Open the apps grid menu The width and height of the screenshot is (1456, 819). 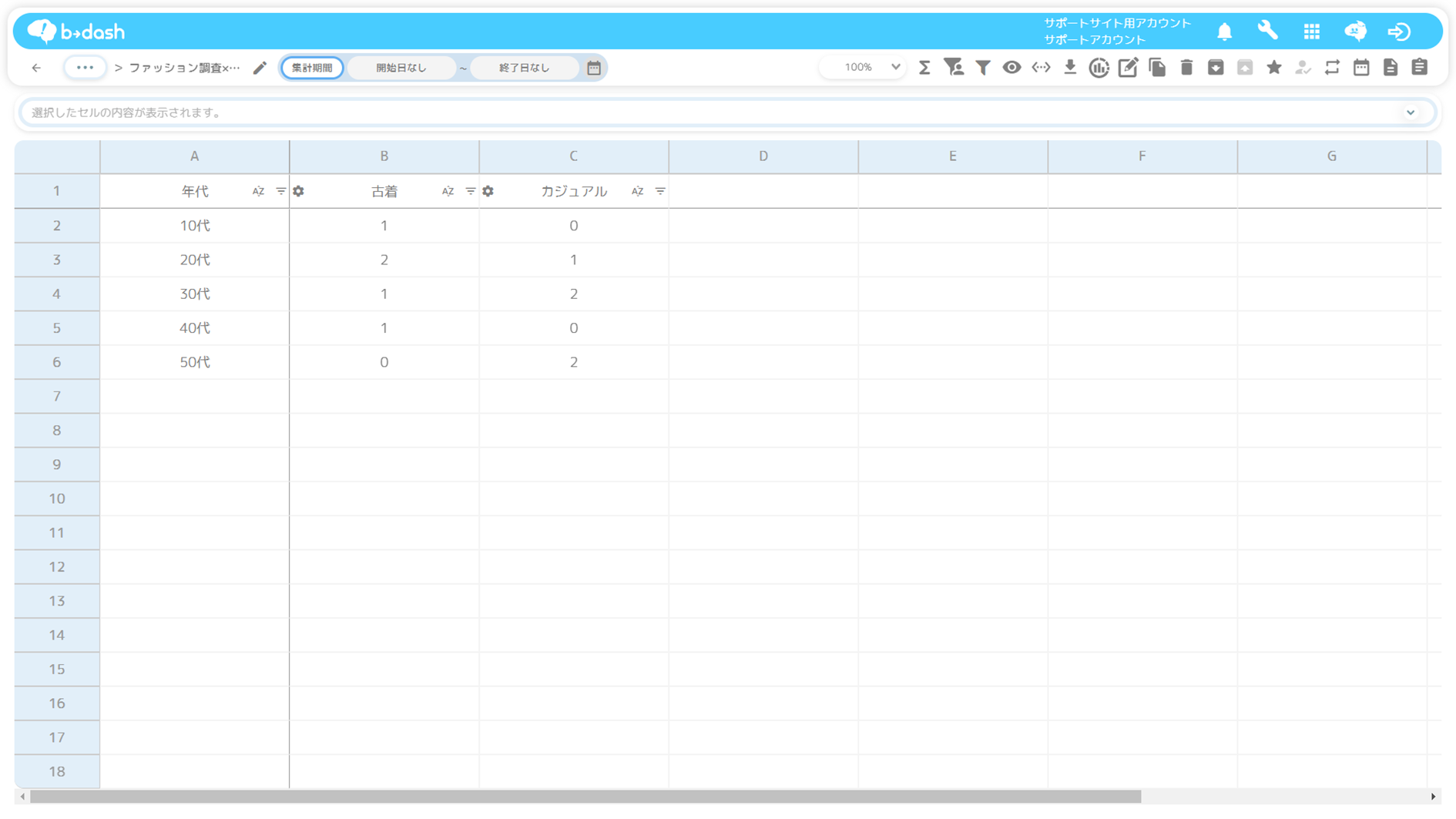coord(1311,32)
